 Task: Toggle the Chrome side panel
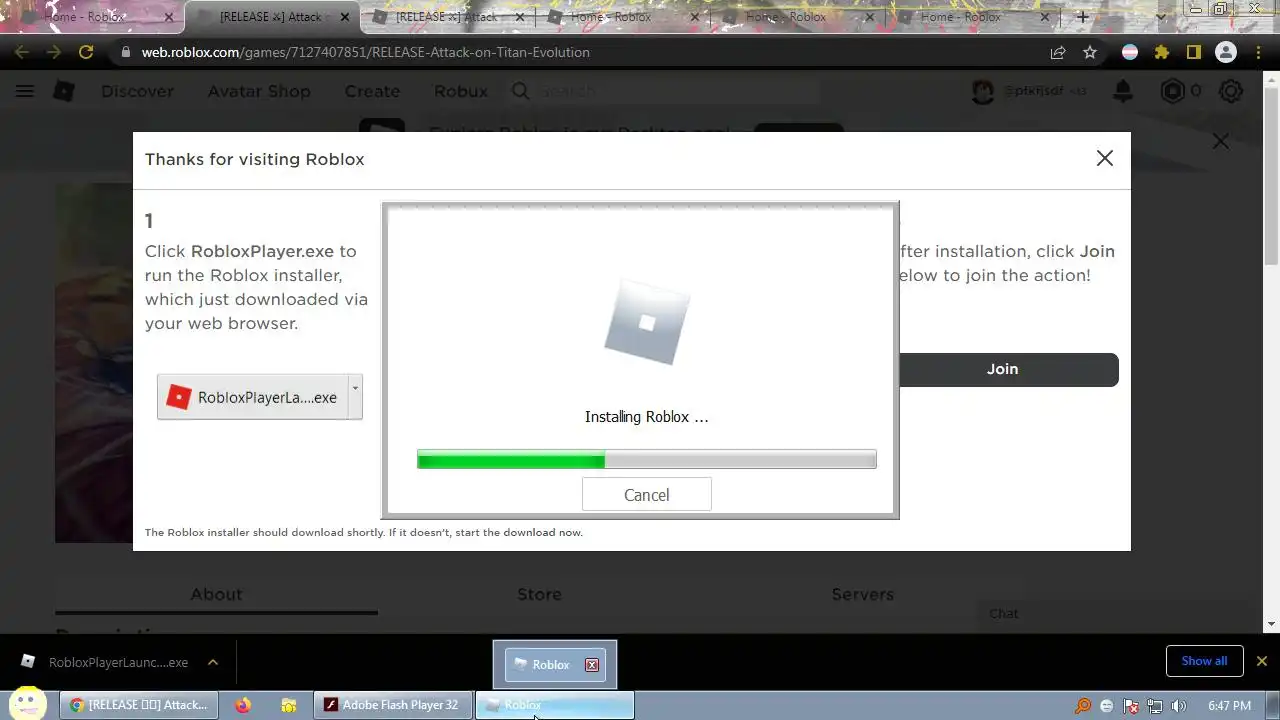(x=1193, y=52)
